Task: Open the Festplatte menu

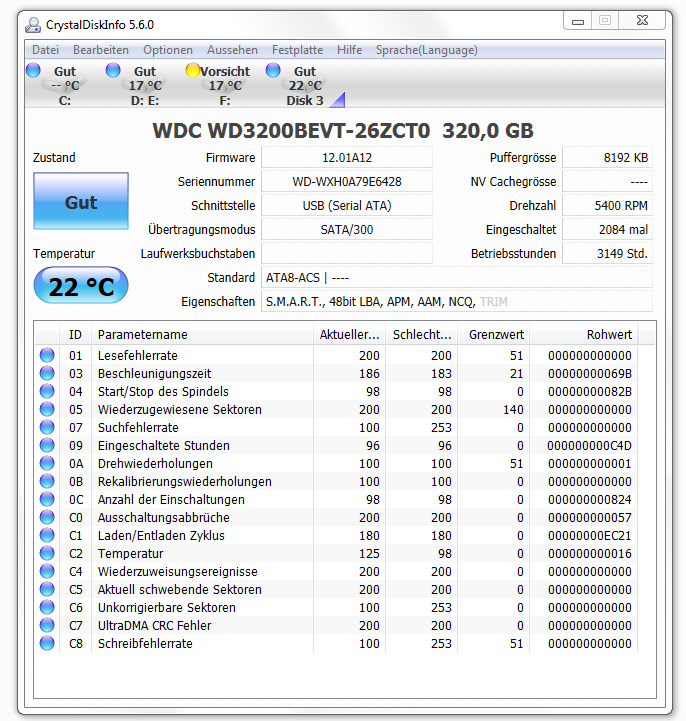Action: coord(297,50)
